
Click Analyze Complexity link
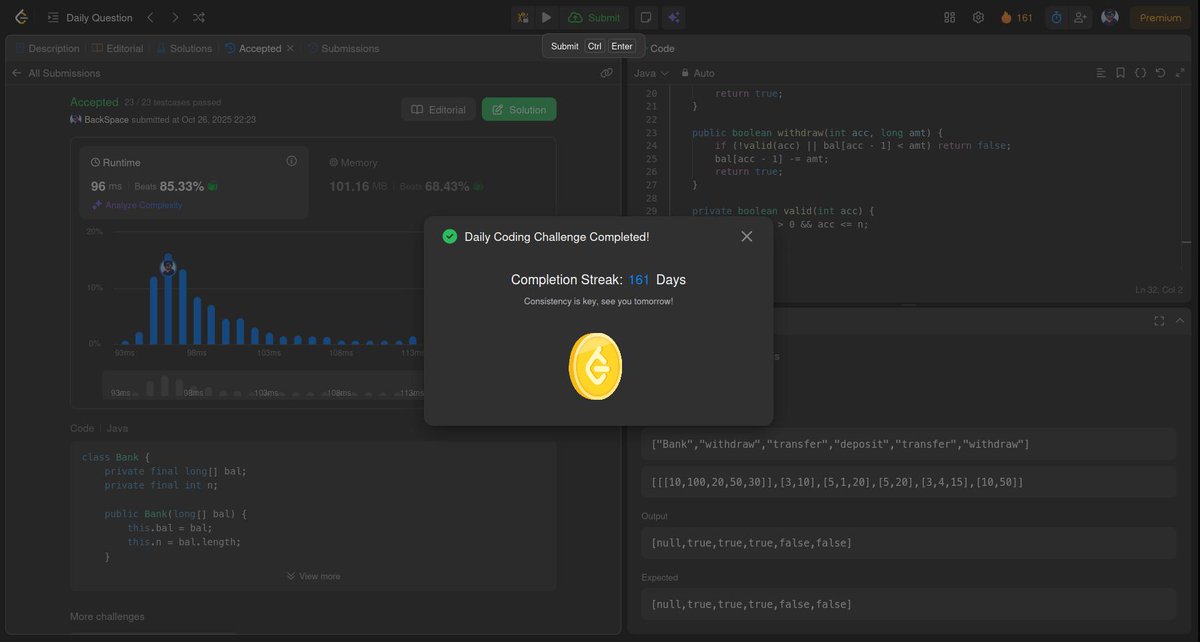click(x=137, y=205)
